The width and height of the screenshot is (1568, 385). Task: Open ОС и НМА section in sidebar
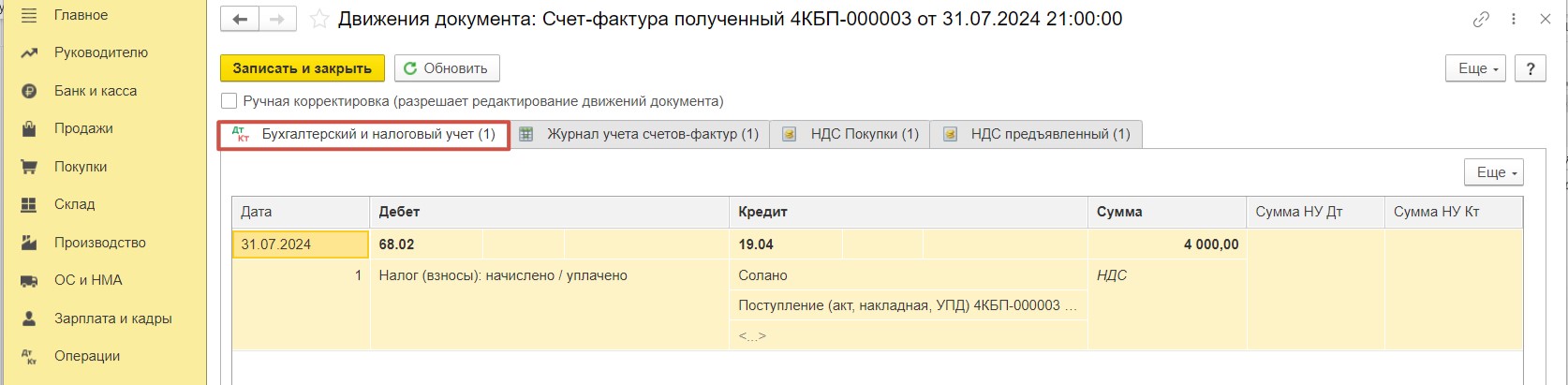click(88, 280)
